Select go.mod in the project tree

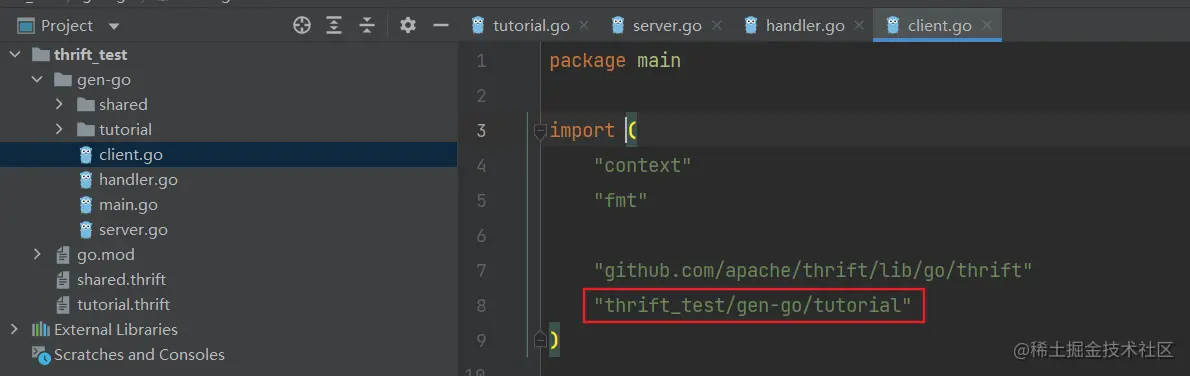[x=105, y=254]
